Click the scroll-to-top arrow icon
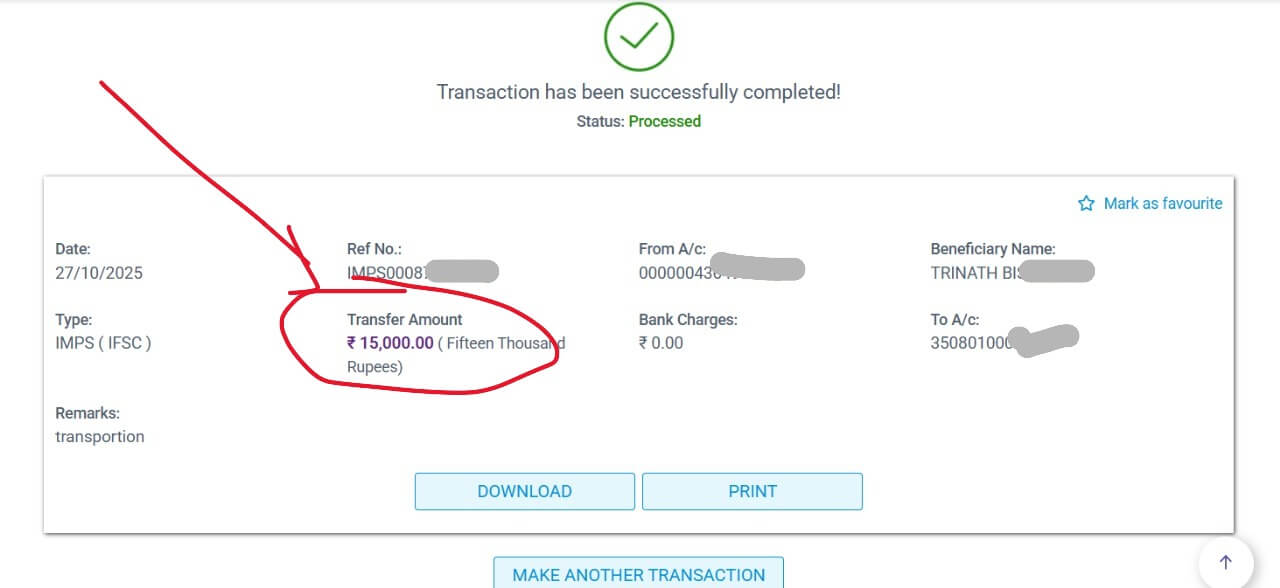Viewport: 1280px width, 588px height. click(x=1224, y=562)
